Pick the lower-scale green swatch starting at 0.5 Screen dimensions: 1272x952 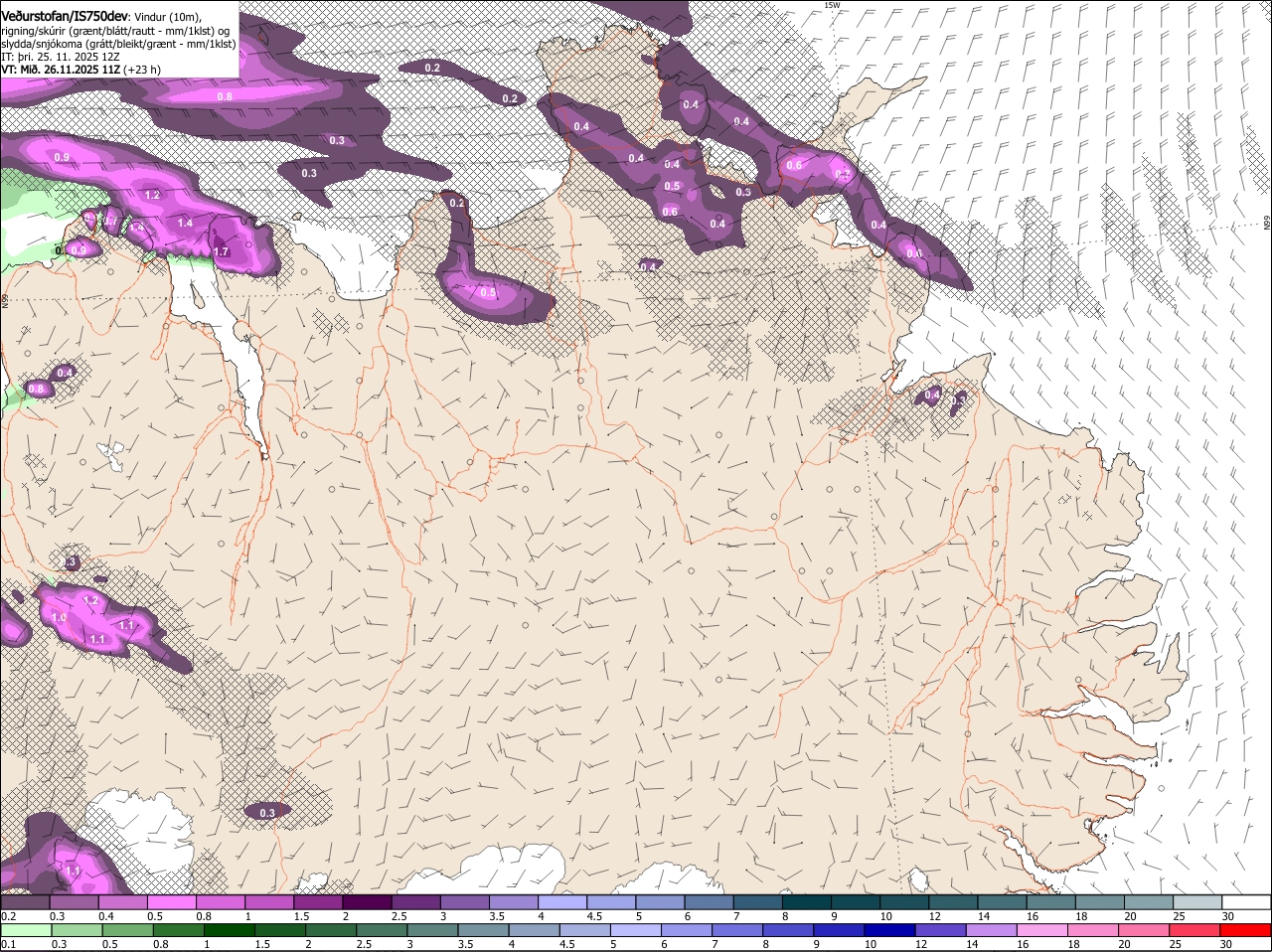tap(128, 930)
